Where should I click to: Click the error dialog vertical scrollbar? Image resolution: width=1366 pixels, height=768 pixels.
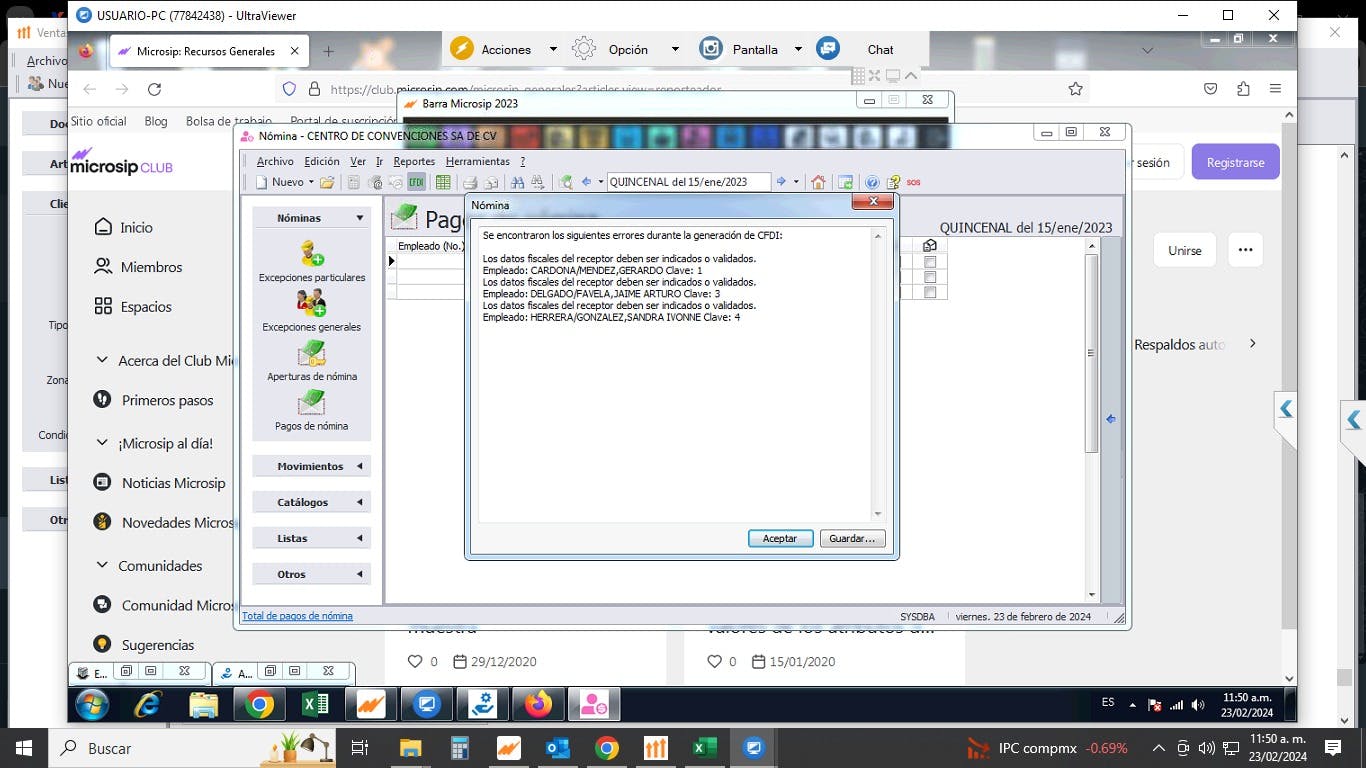(x=878, y=375)
